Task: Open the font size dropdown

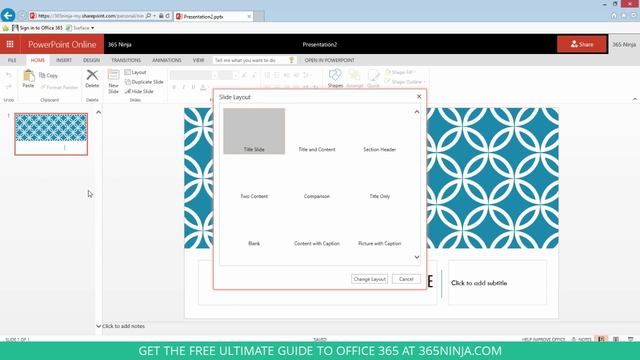Action: tap(235, 76)
